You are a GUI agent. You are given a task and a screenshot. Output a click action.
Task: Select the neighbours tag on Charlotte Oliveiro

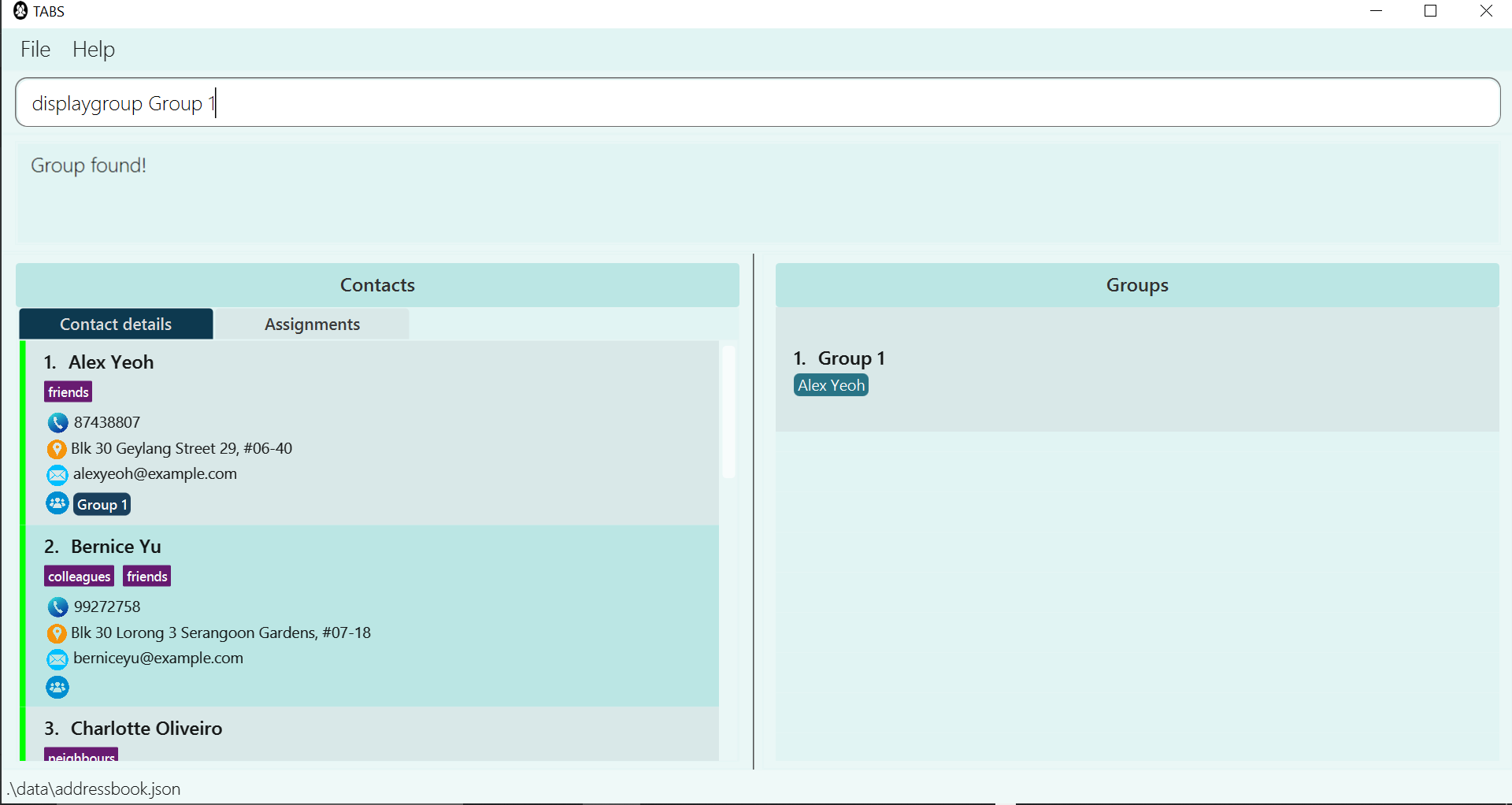pyautogui.click(x=81, y=756)
